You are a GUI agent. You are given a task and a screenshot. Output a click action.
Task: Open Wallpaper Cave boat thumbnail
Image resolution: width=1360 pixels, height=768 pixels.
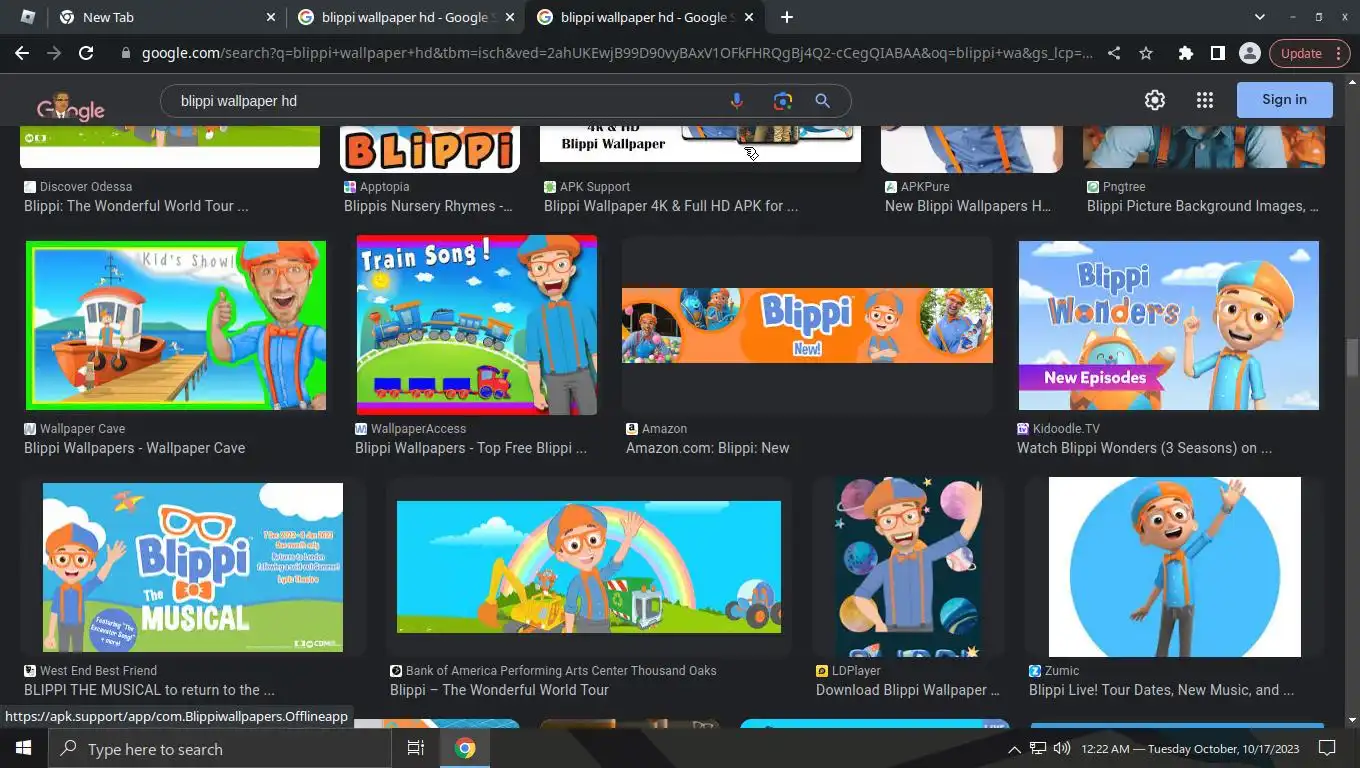click(176, 325)
